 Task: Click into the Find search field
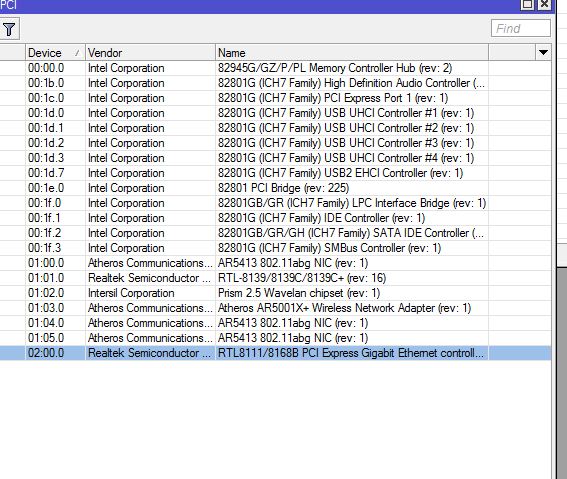[x=521, y=29]
